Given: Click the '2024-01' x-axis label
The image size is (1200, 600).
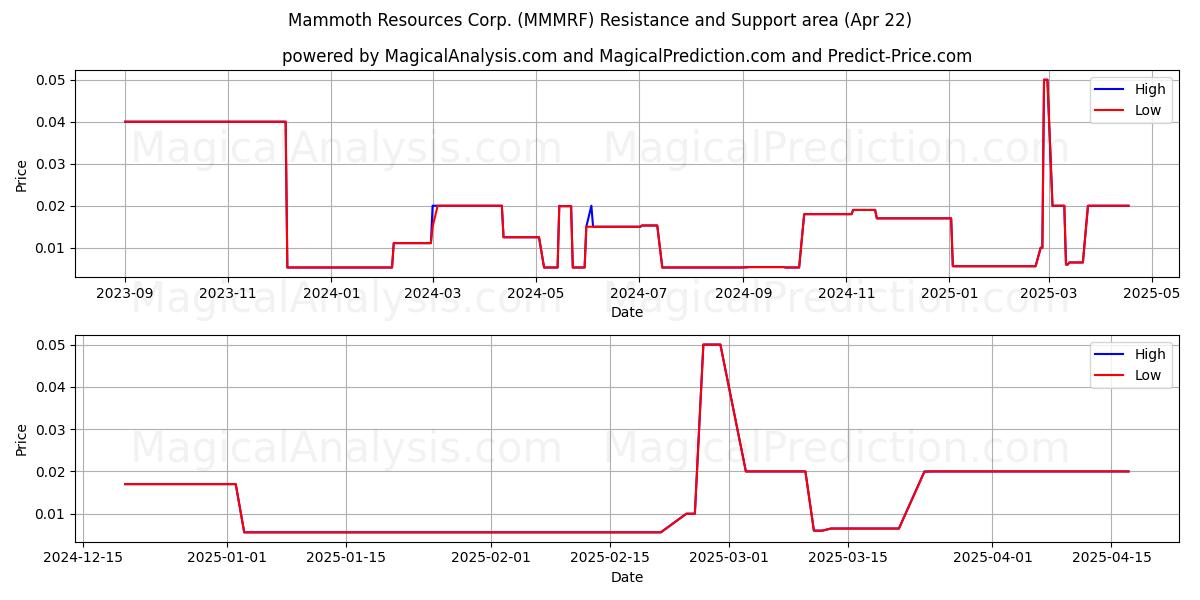Looking at the screenshot, I should tap(331, 294).
